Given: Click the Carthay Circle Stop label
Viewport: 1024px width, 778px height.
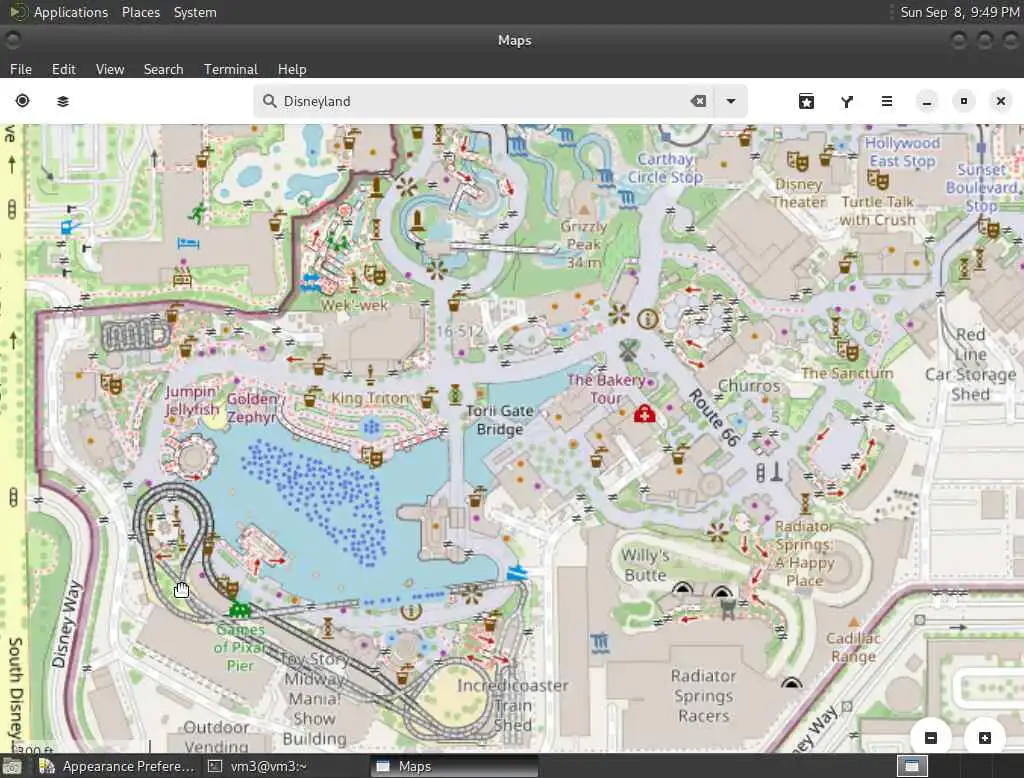Looking at the screenshot, I should [x=665, y=168].
